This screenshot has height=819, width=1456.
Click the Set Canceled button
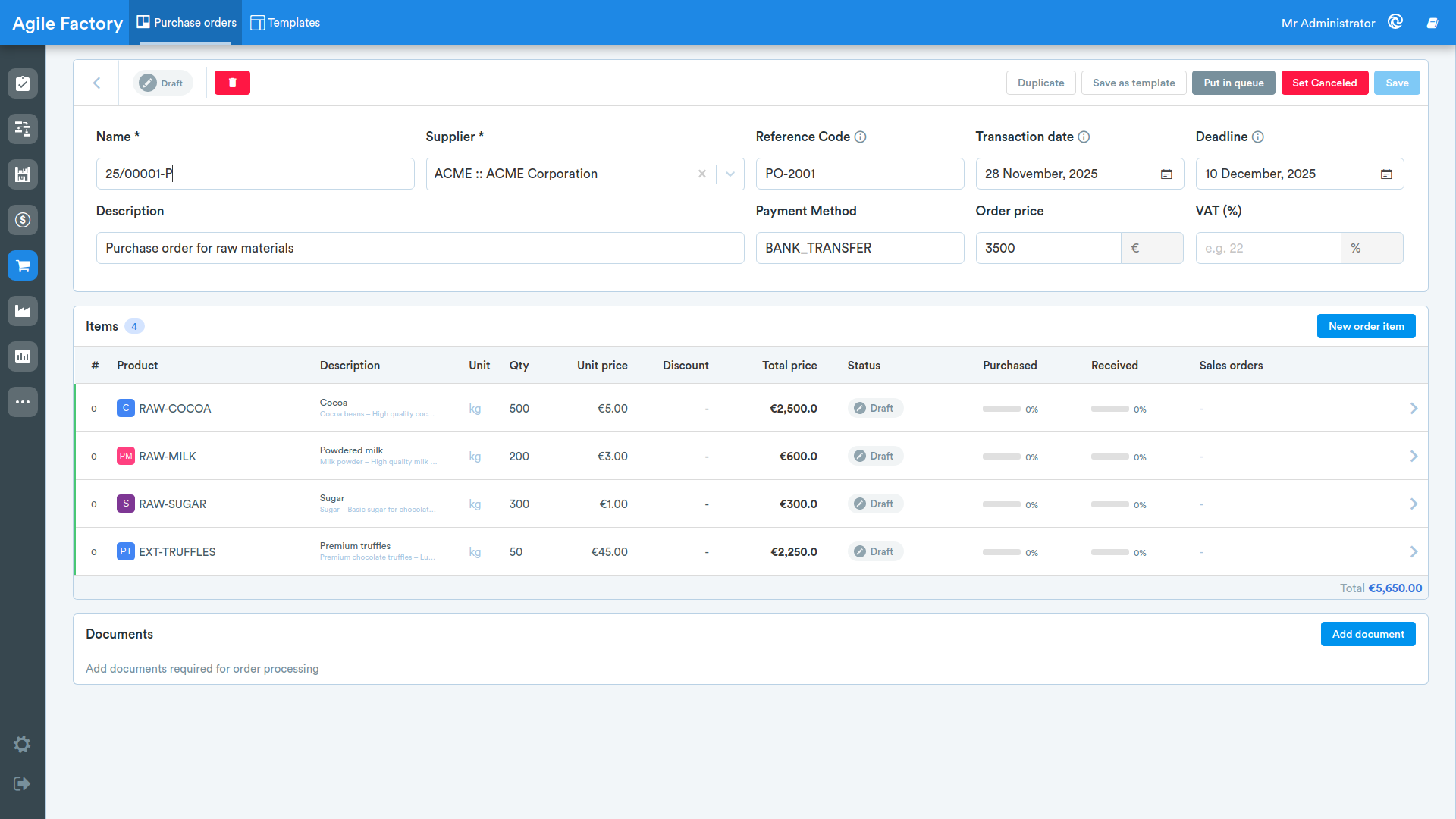coord(1324,83)
